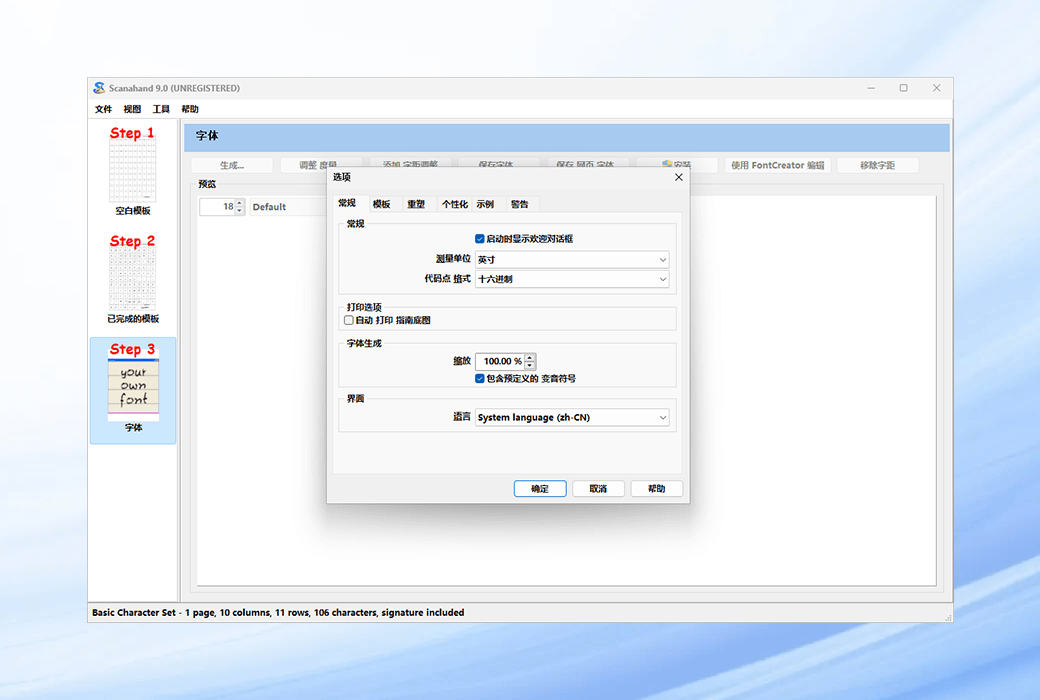Click the Scanahand app icon in title bar
1040x700 pixels.
pos(99,88)
